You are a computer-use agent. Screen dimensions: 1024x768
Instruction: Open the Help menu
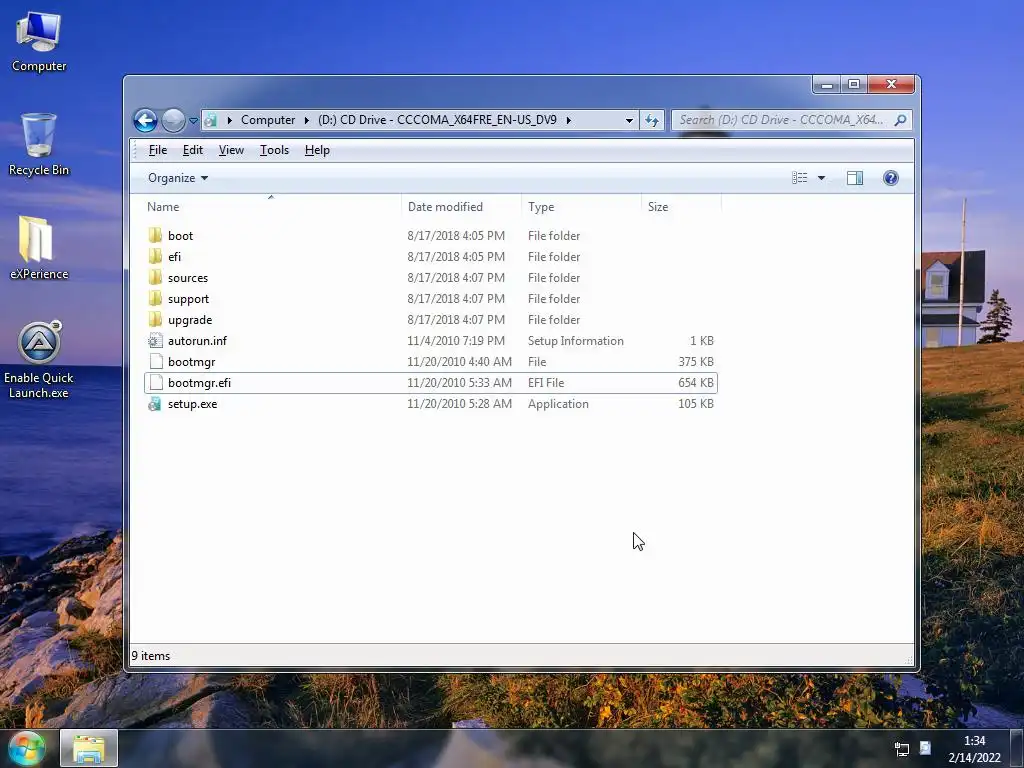[x=317, y=150]
